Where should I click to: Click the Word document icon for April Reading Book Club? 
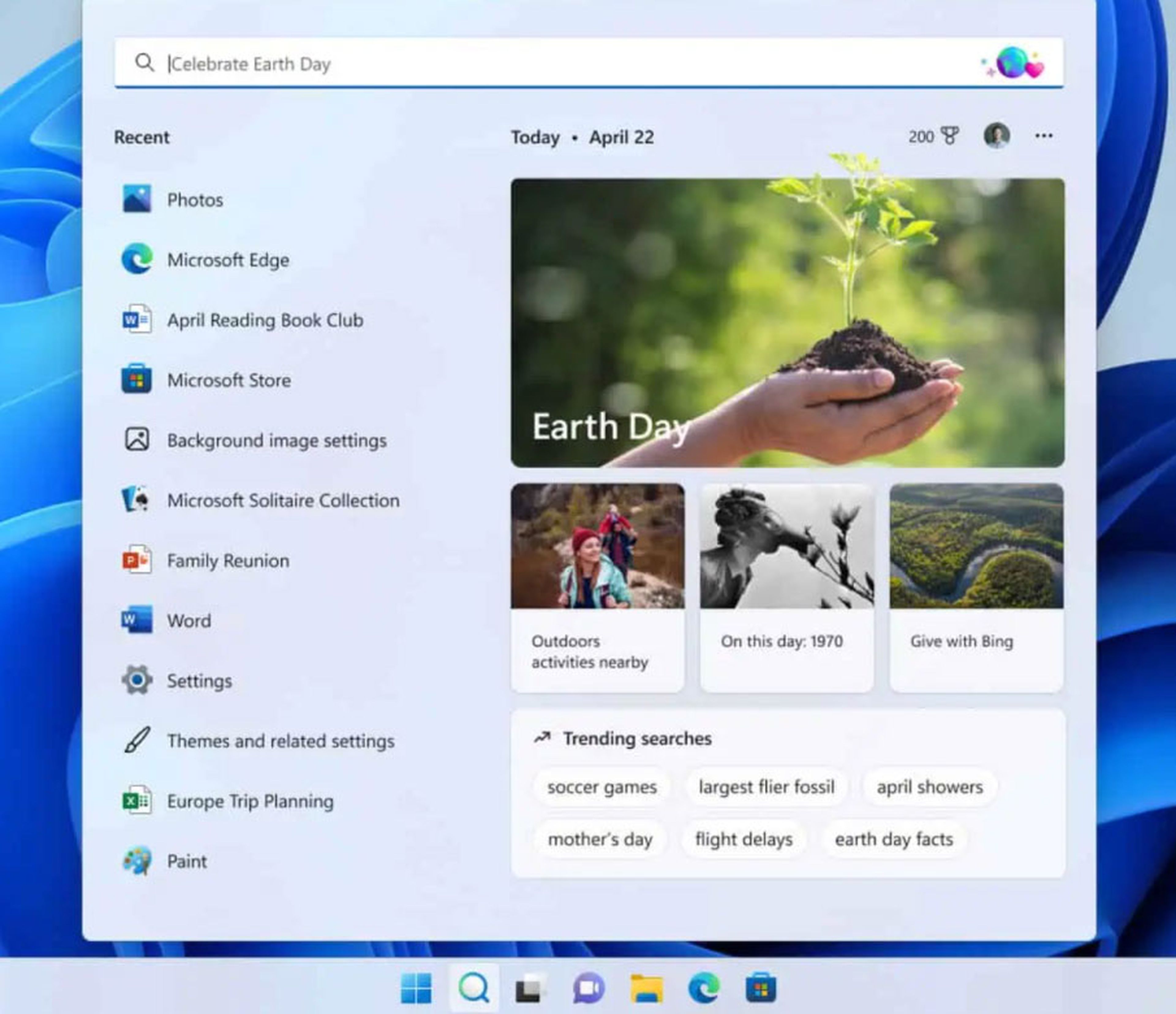tap(137, 320)
